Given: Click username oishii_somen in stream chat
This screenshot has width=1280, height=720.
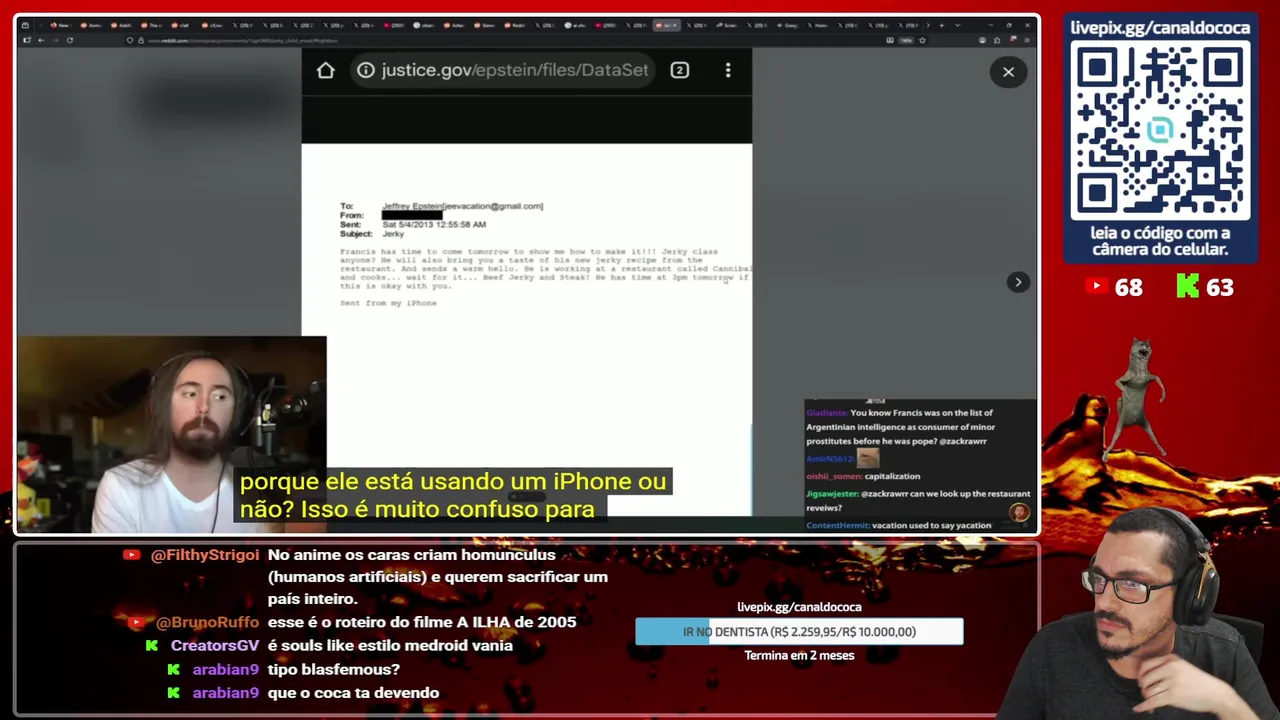Looking at the screenshot, I should pyautogui.click(x=834, y=477).
